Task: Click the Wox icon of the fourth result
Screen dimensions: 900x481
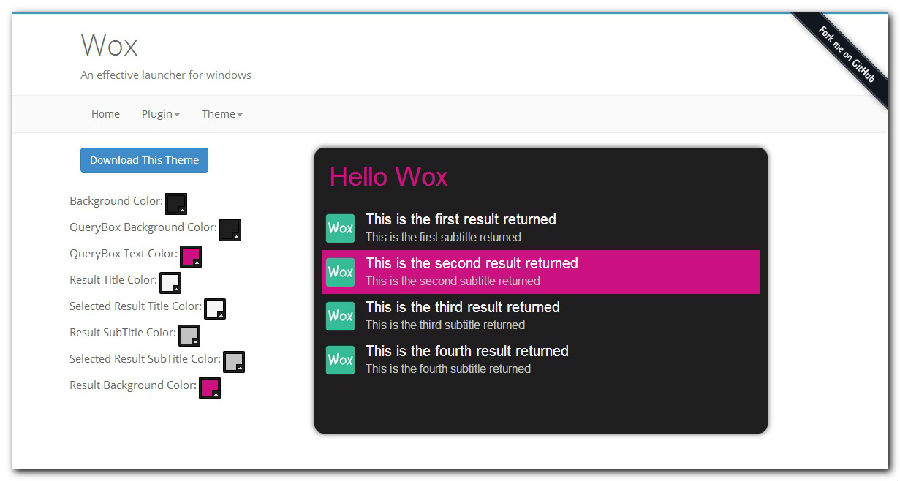Action: [x=340, y=360]
